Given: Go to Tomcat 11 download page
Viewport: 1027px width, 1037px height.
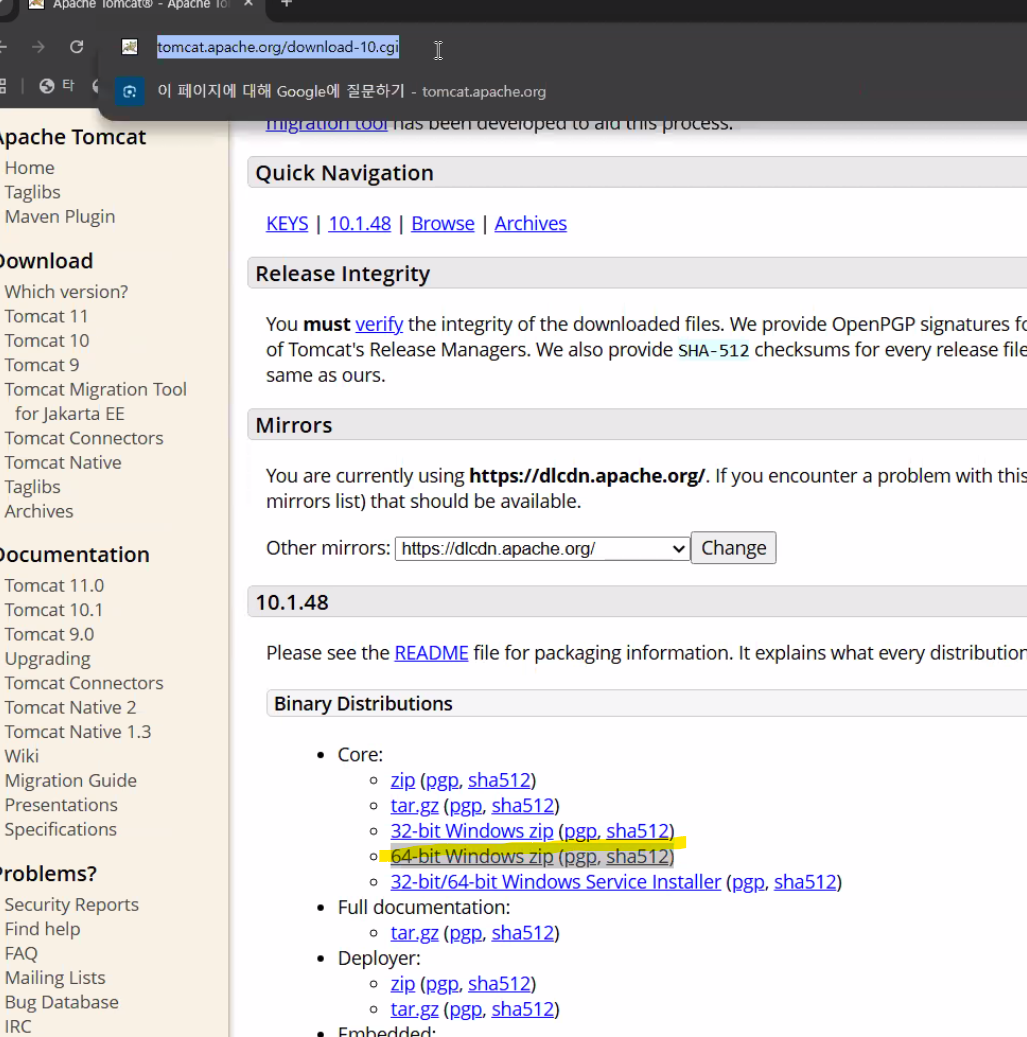Looking at the screenshot, I should pos(46,316).
